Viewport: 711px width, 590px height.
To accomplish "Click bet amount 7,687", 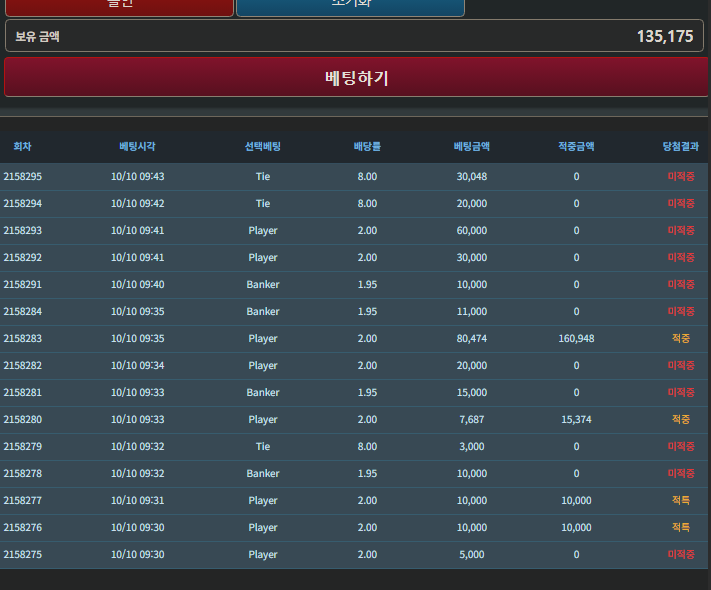I will pos(472,419).
